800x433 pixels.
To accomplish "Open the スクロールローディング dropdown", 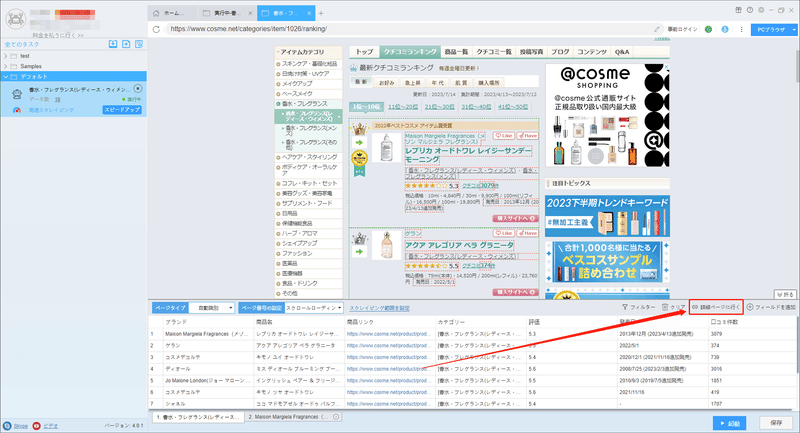I will (x=314, y=308).
